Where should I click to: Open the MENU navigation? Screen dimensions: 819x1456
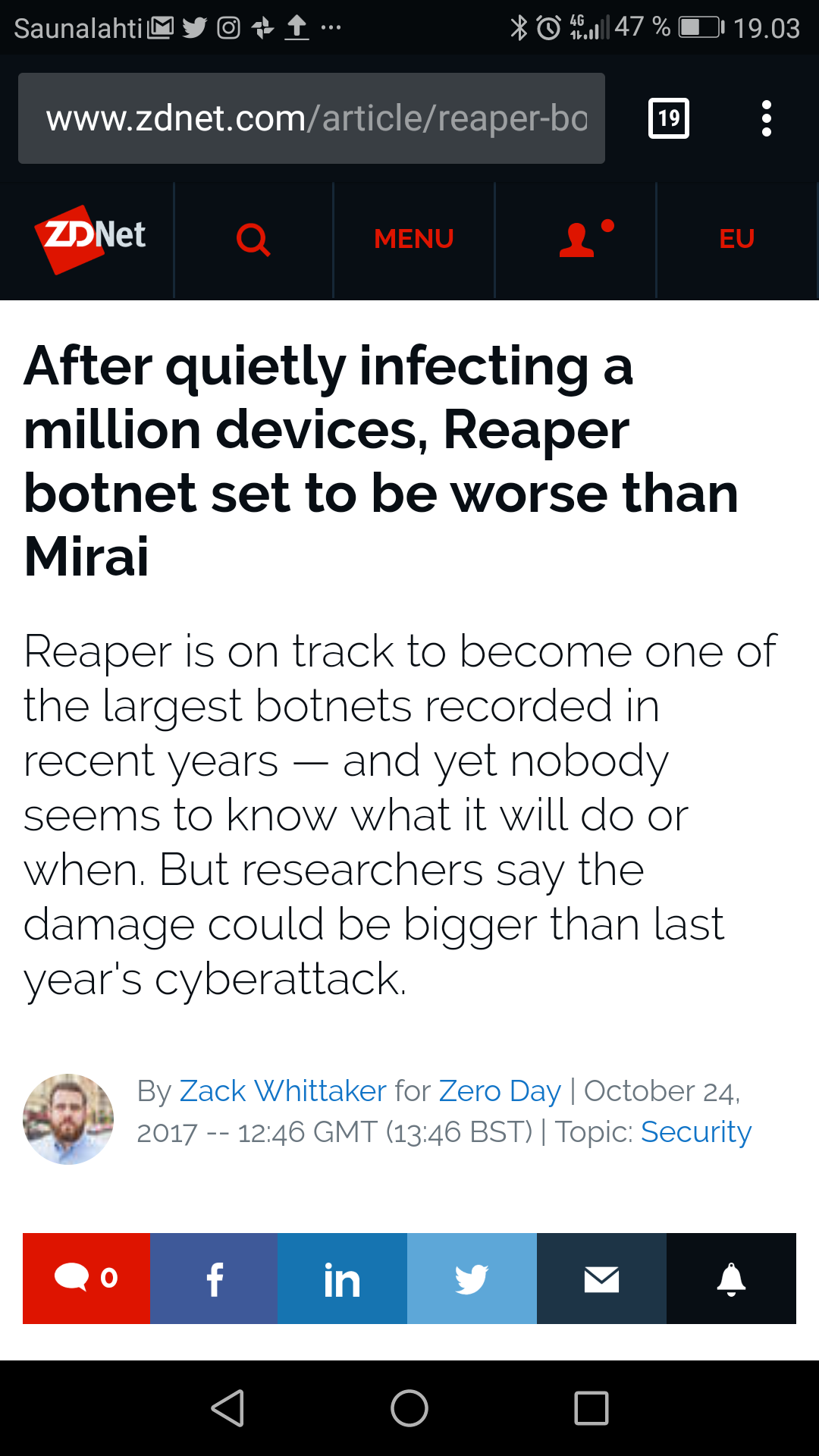413,240
